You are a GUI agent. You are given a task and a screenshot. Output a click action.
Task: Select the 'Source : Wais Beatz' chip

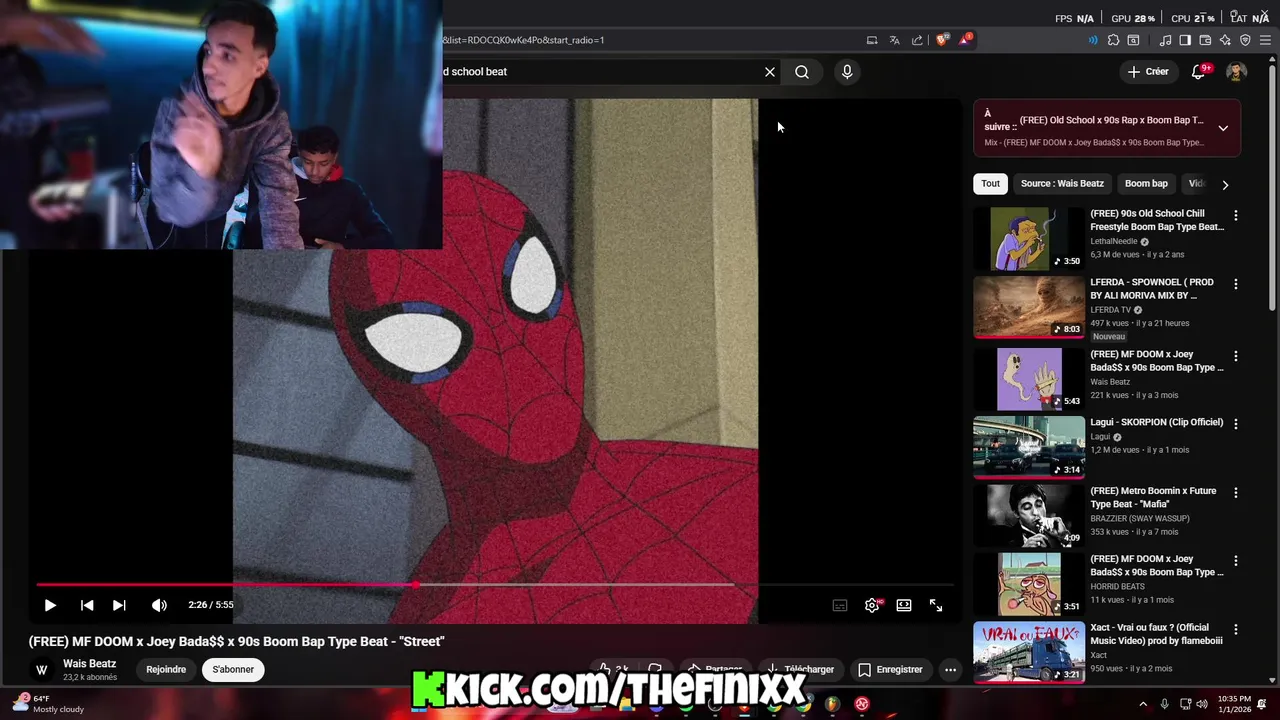pyautogui.click(x=1062, y=183)
